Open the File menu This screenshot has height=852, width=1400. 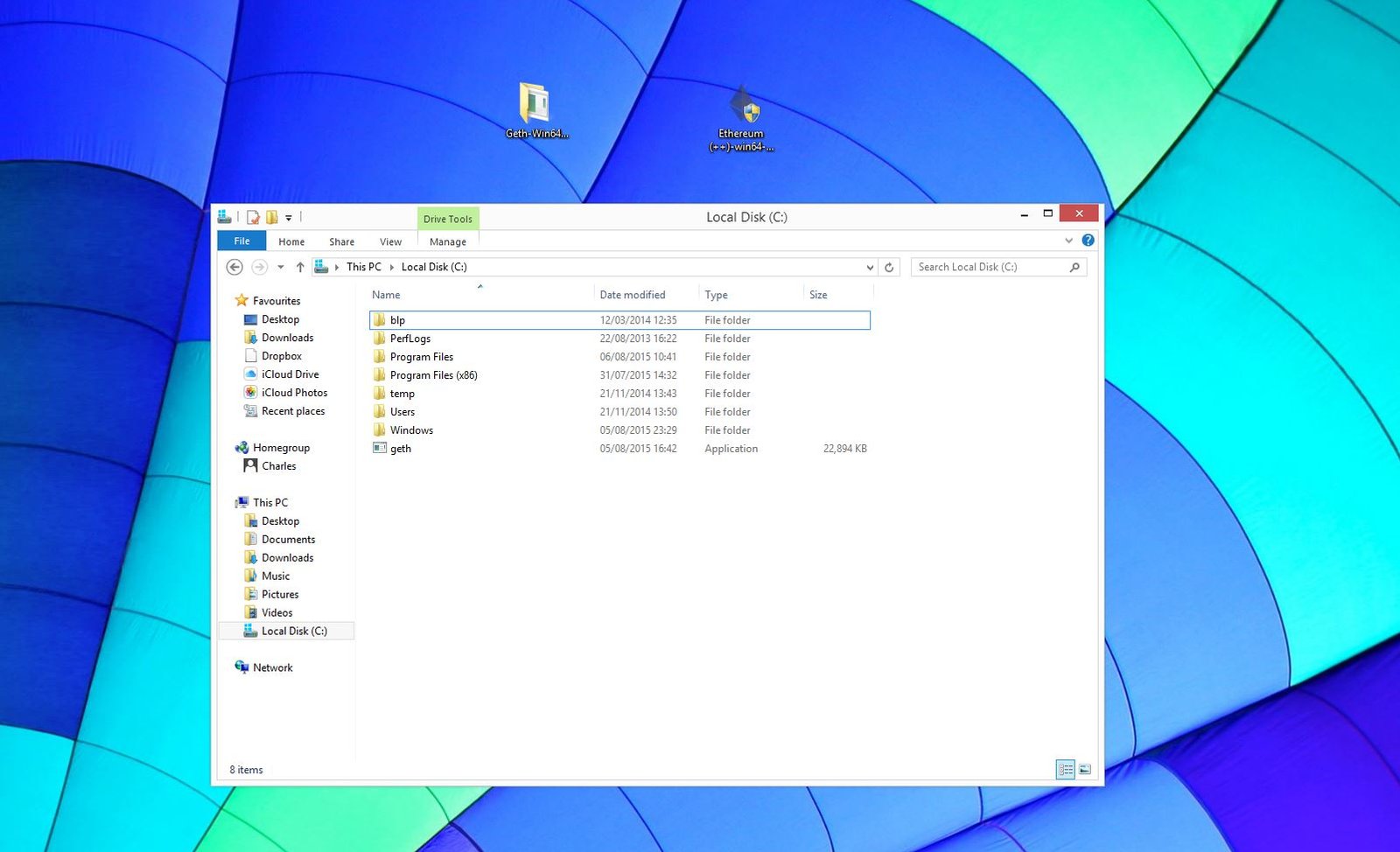[x=241, y=241]
